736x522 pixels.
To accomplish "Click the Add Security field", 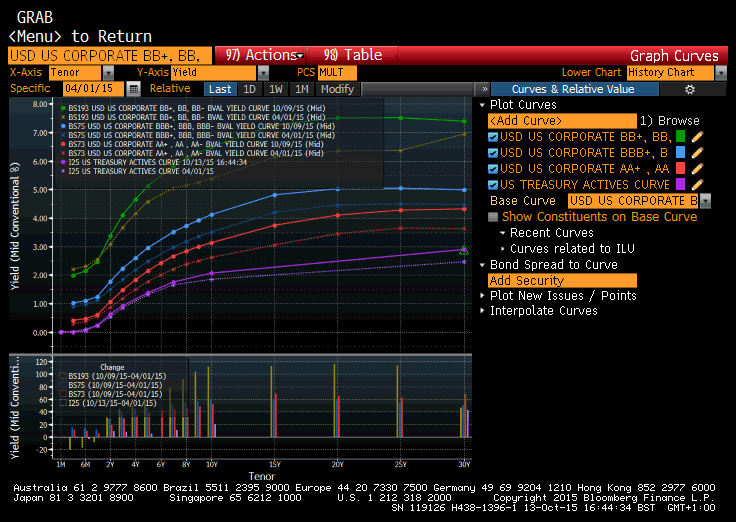I will click(x=562, y=281).
